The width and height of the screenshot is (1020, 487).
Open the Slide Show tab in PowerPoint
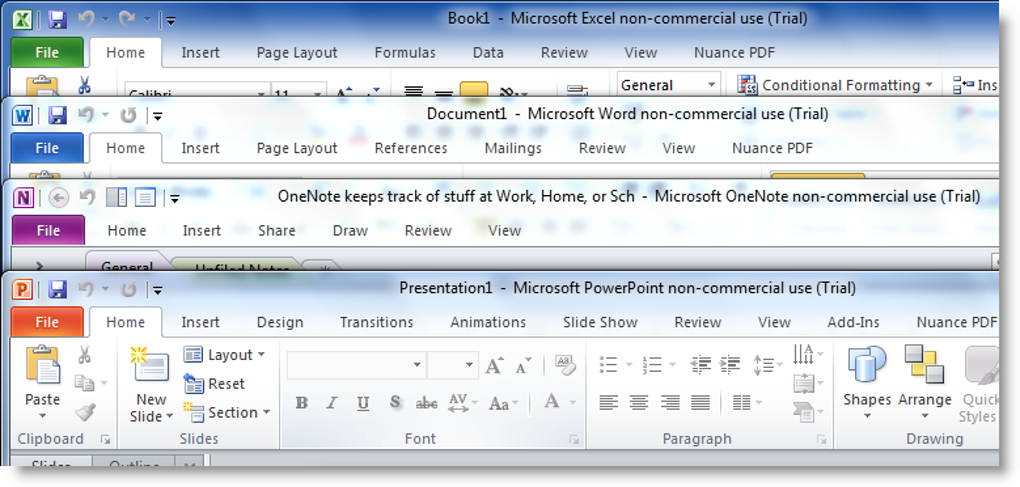(x=600, y=322)
